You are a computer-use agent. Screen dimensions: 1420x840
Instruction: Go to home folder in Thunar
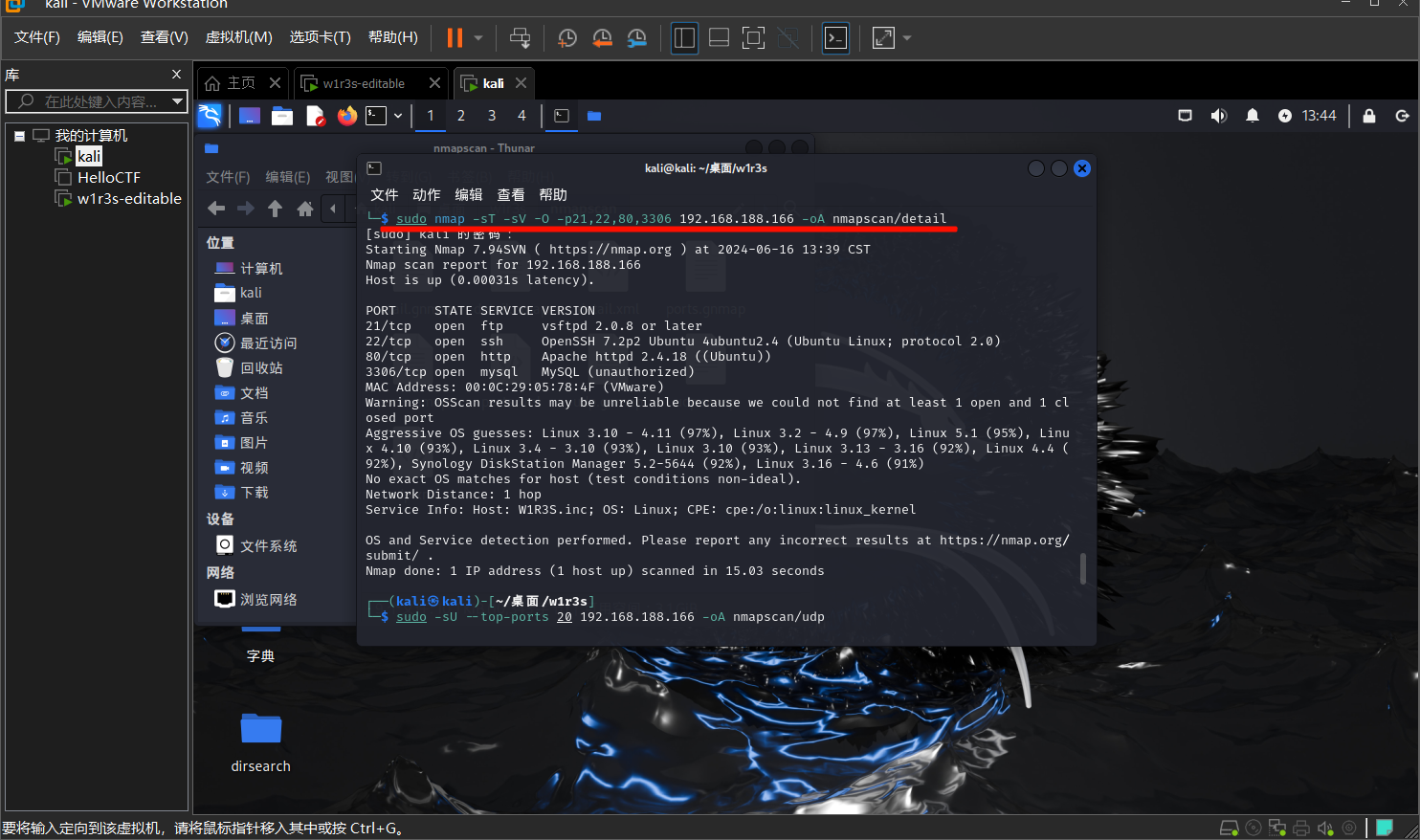coord(305,209)
